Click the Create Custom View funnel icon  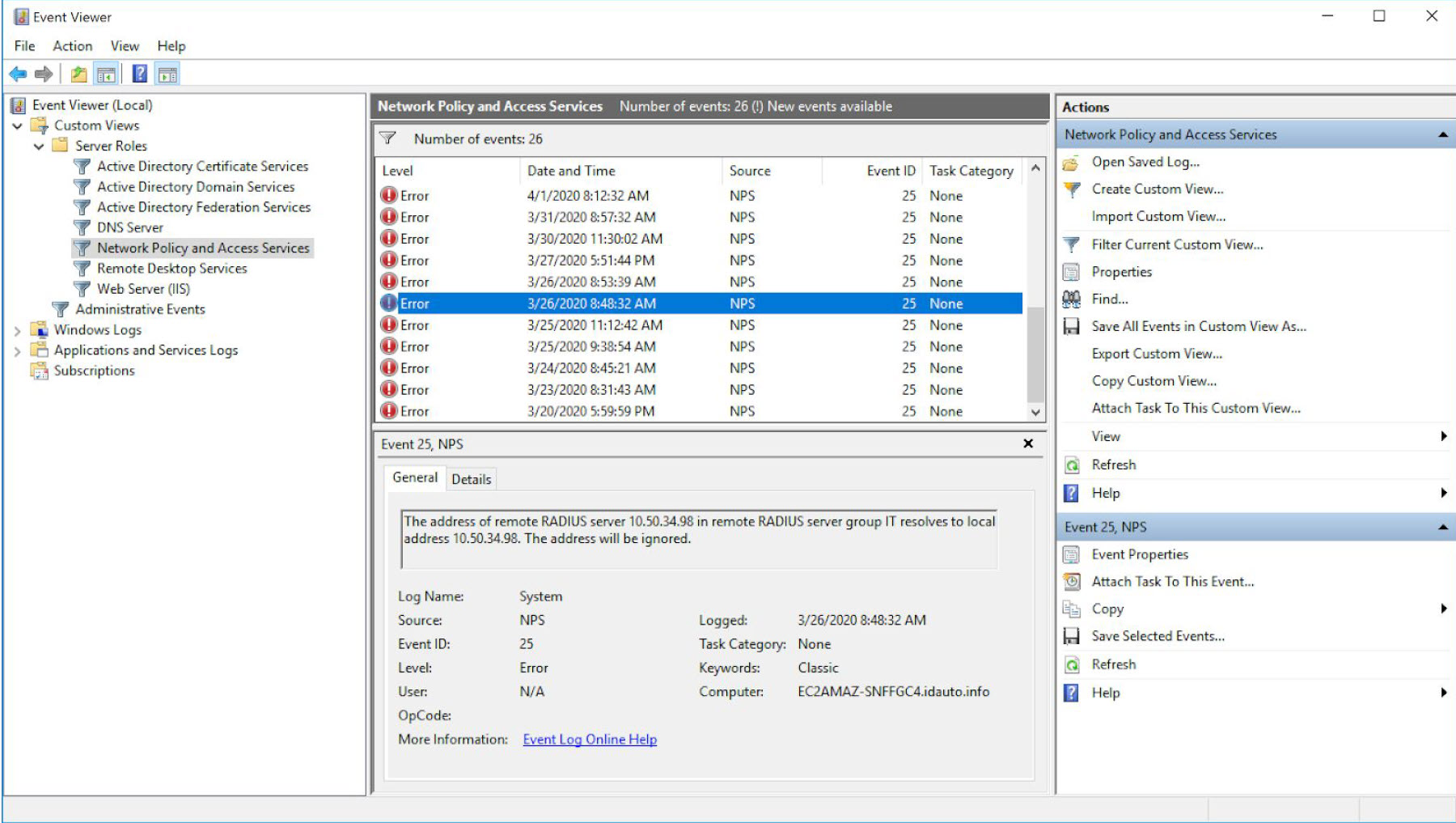[x=1071, y=189]
